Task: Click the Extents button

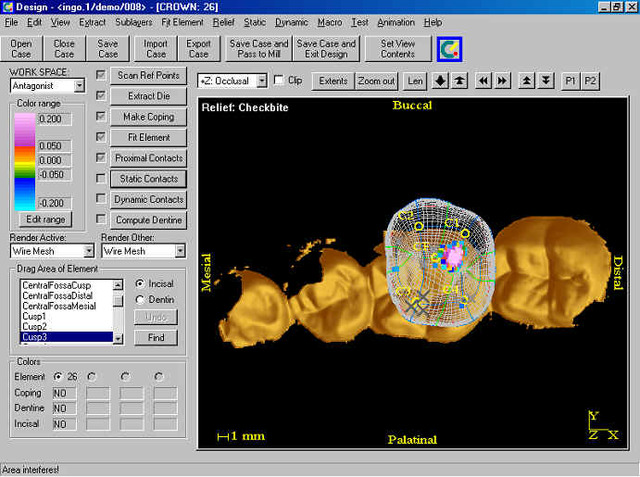Action: click(333, 81)
